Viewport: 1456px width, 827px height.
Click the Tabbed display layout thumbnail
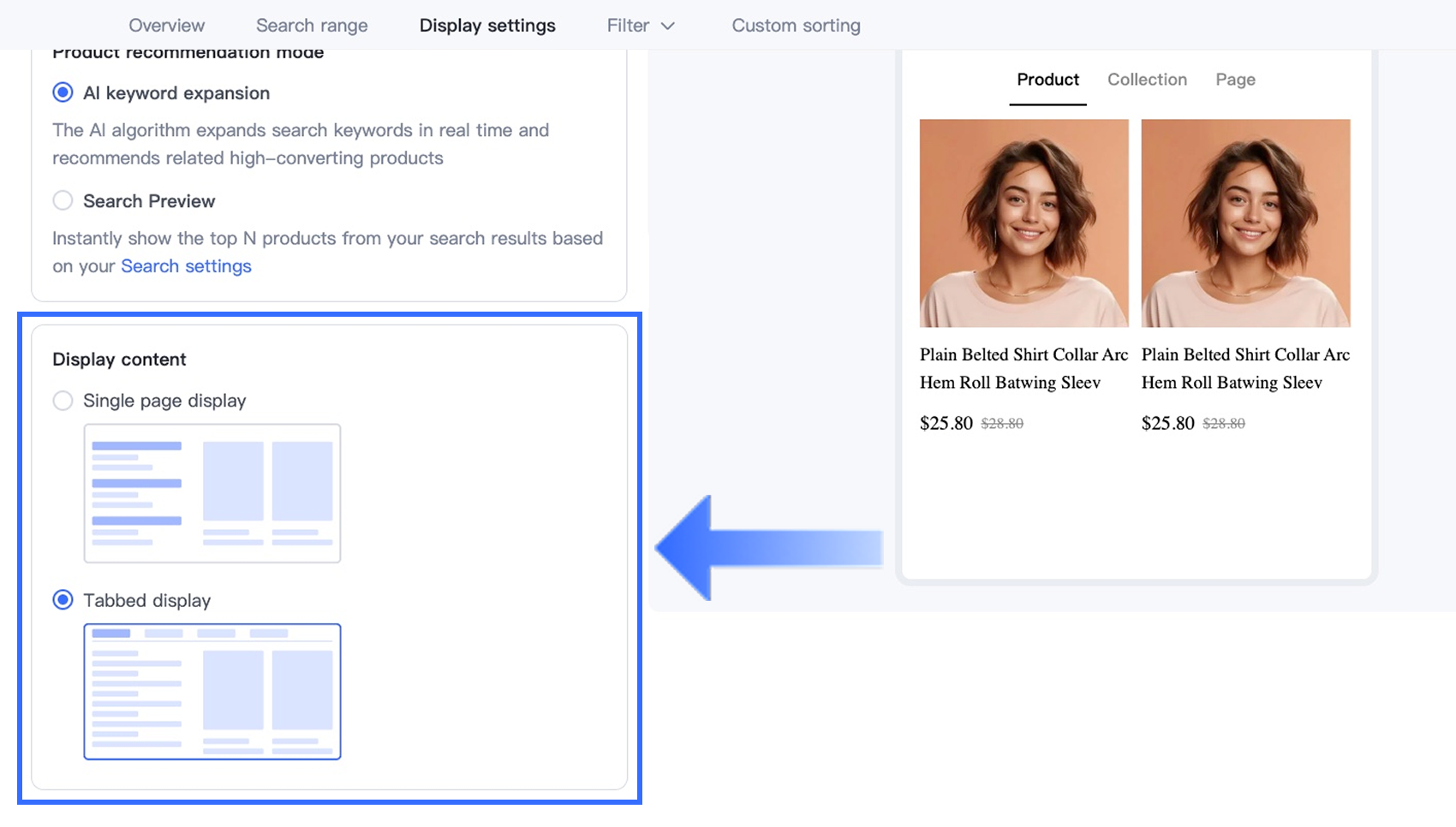click(x=212, y=692)
